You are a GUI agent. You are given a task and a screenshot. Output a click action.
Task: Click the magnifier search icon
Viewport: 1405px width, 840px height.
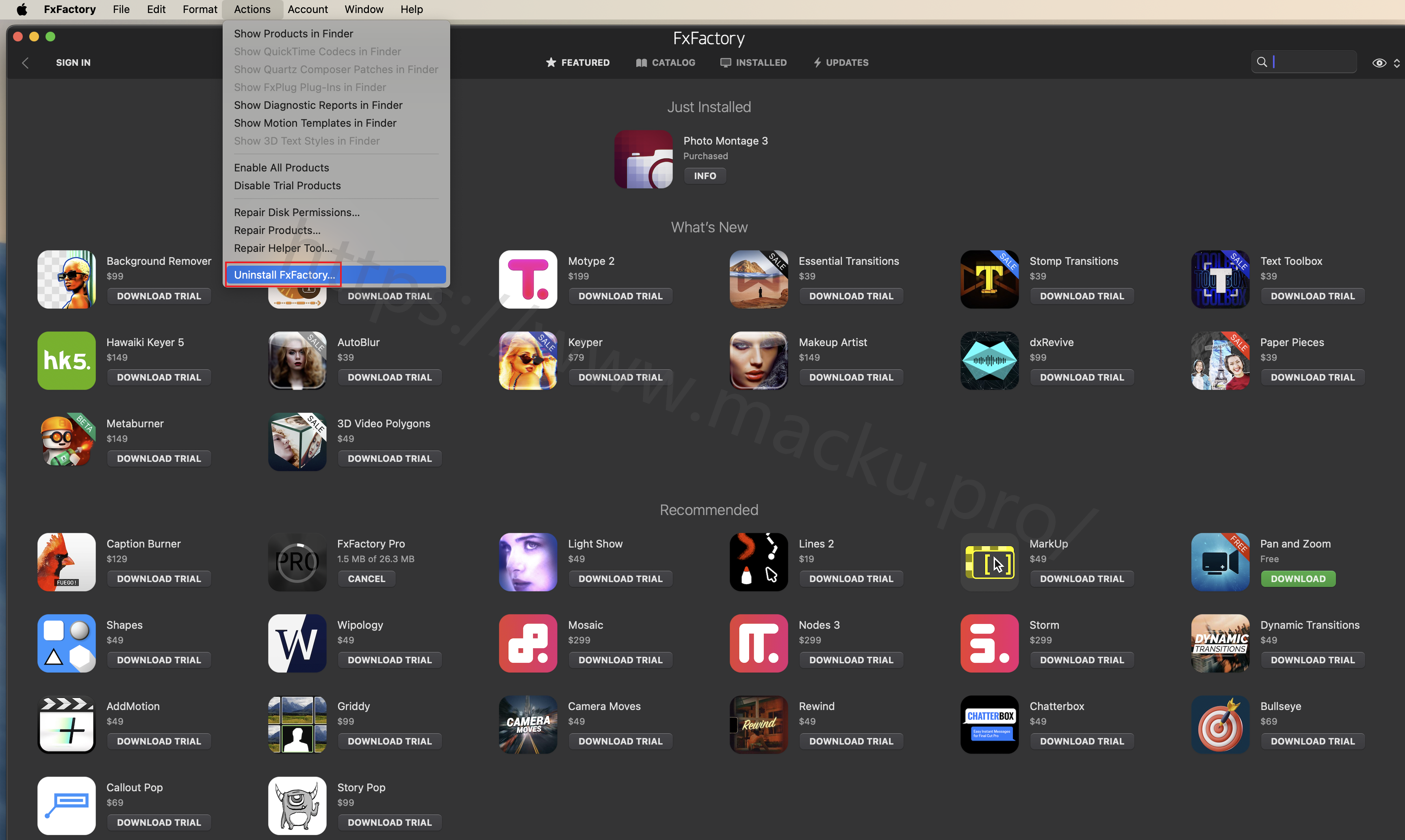click(1262, 62)
